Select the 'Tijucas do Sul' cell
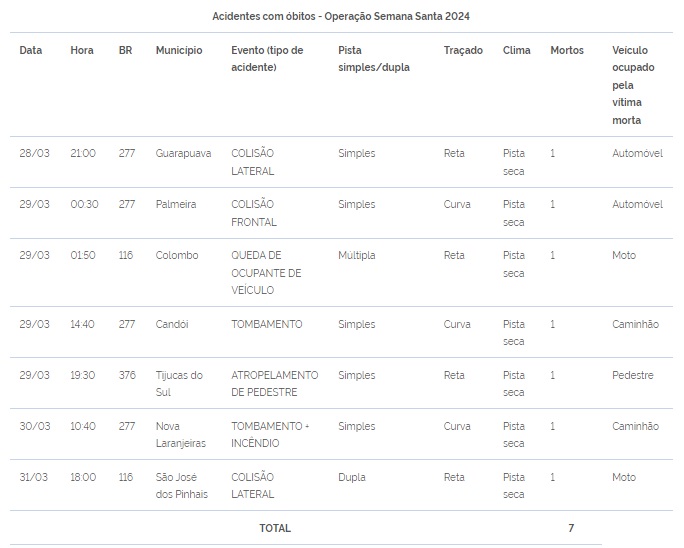The height and width of the screenshot is (548, 684). (179, 384)
